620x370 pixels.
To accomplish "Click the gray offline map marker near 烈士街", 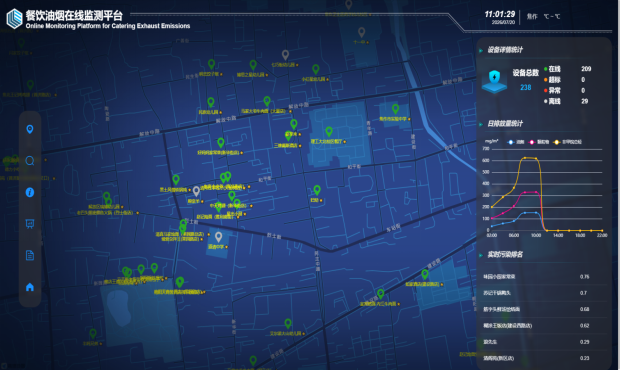I will pos(218,237).
